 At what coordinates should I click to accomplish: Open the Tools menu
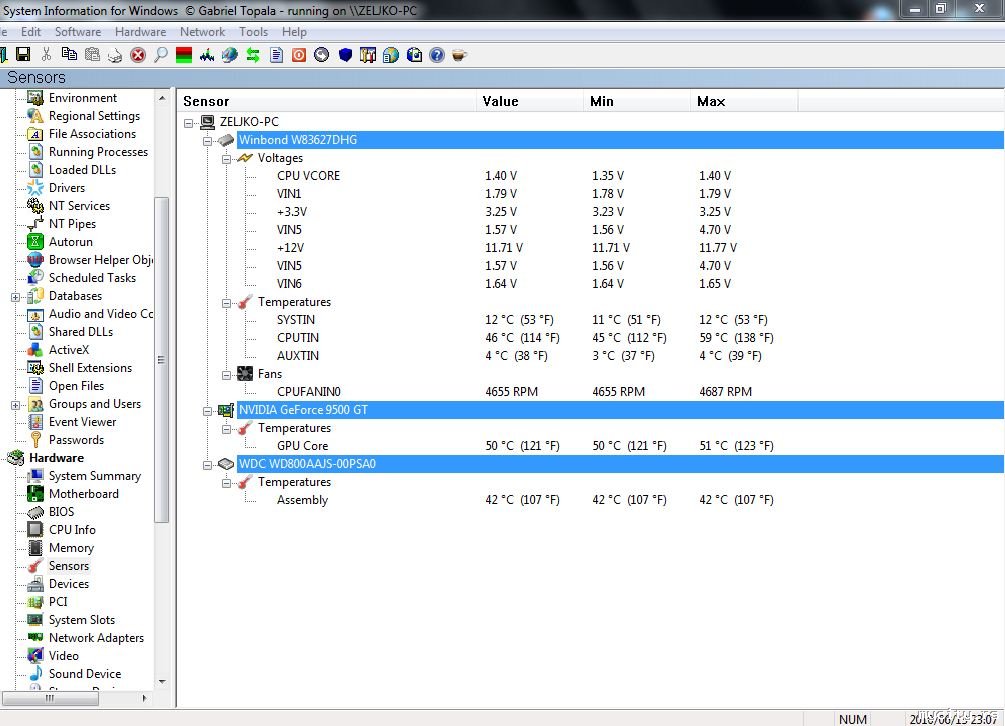click(253, 32)
